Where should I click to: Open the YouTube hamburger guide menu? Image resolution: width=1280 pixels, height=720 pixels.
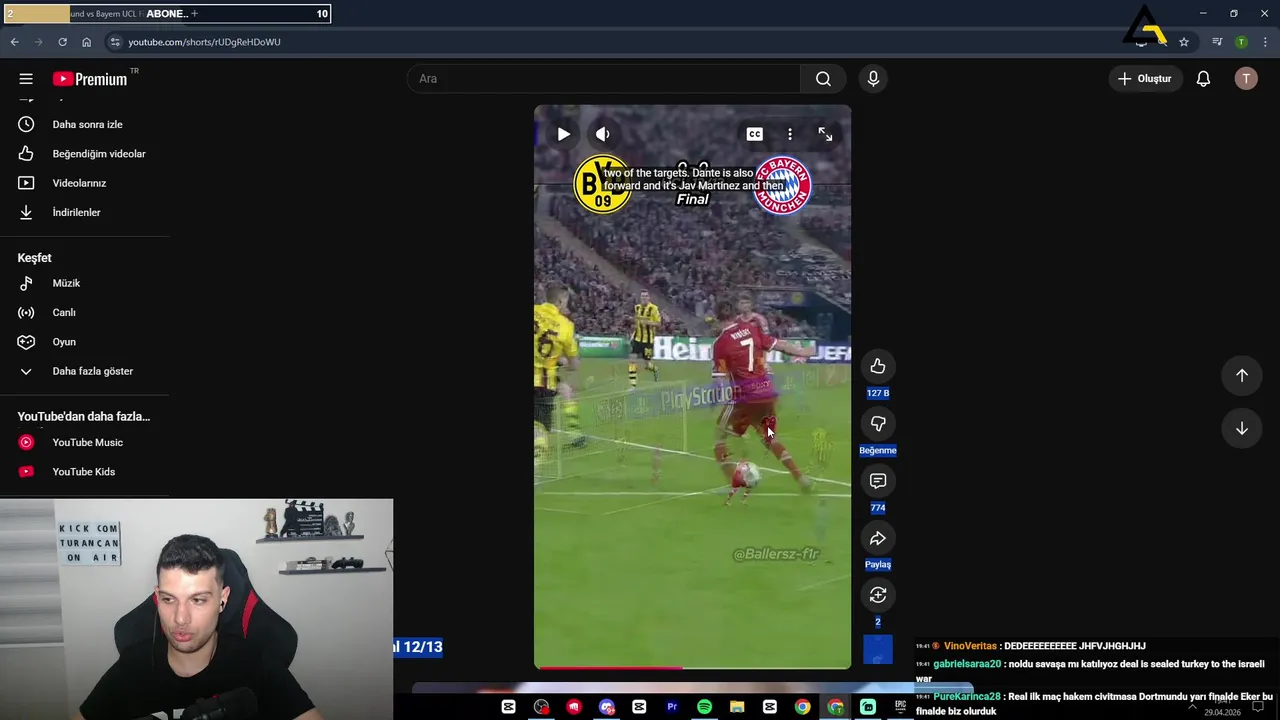click(x=26, y=79)
